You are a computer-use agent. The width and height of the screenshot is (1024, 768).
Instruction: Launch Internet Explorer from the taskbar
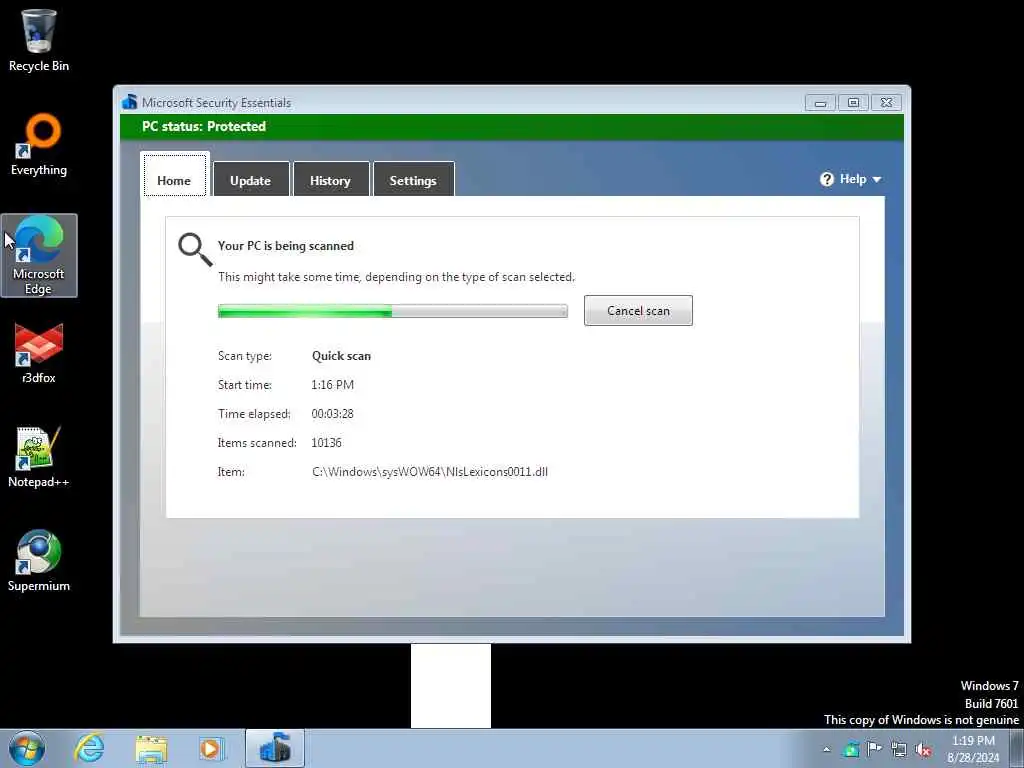89,748
